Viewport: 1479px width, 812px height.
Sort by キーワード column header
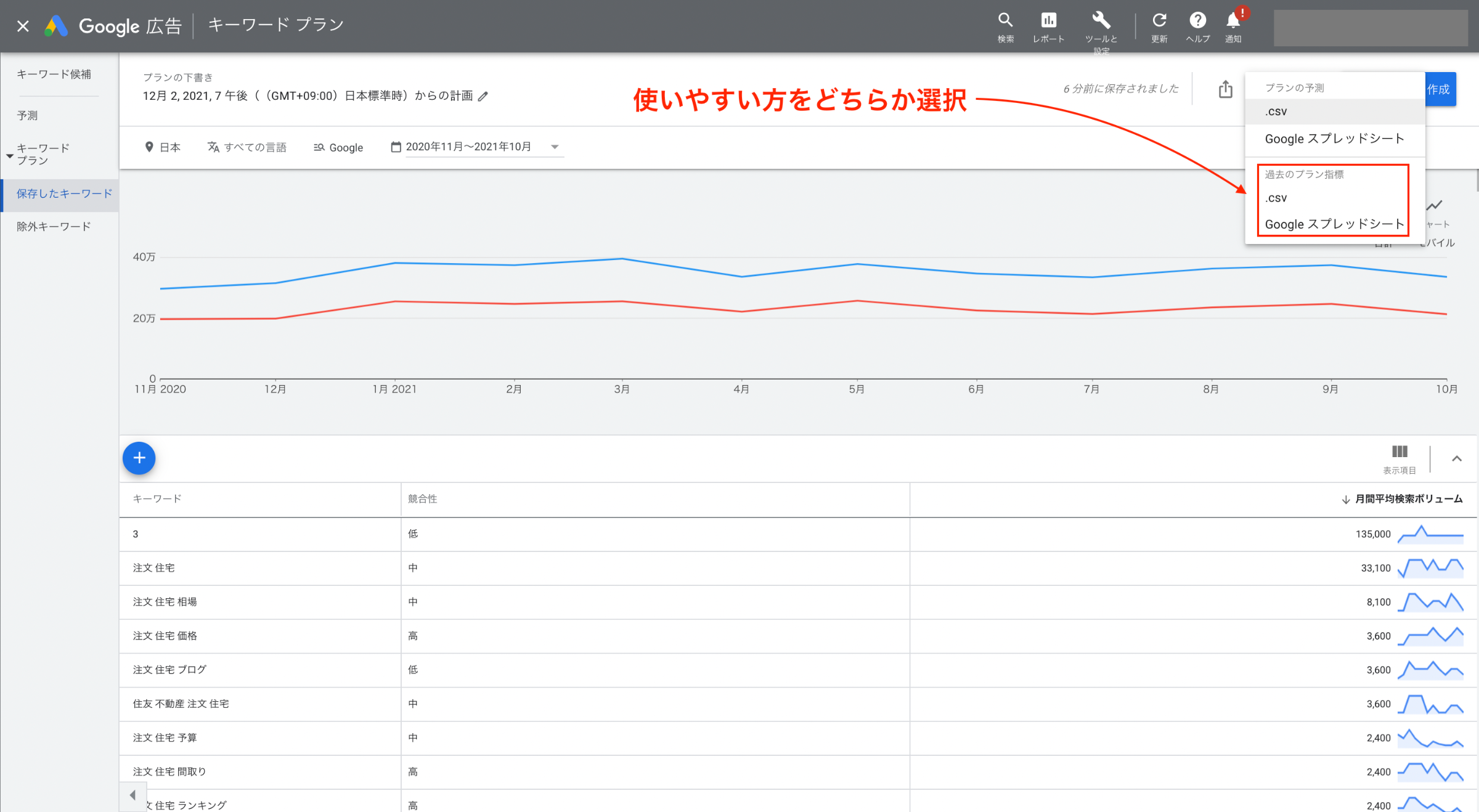click(x=157, y=498)
